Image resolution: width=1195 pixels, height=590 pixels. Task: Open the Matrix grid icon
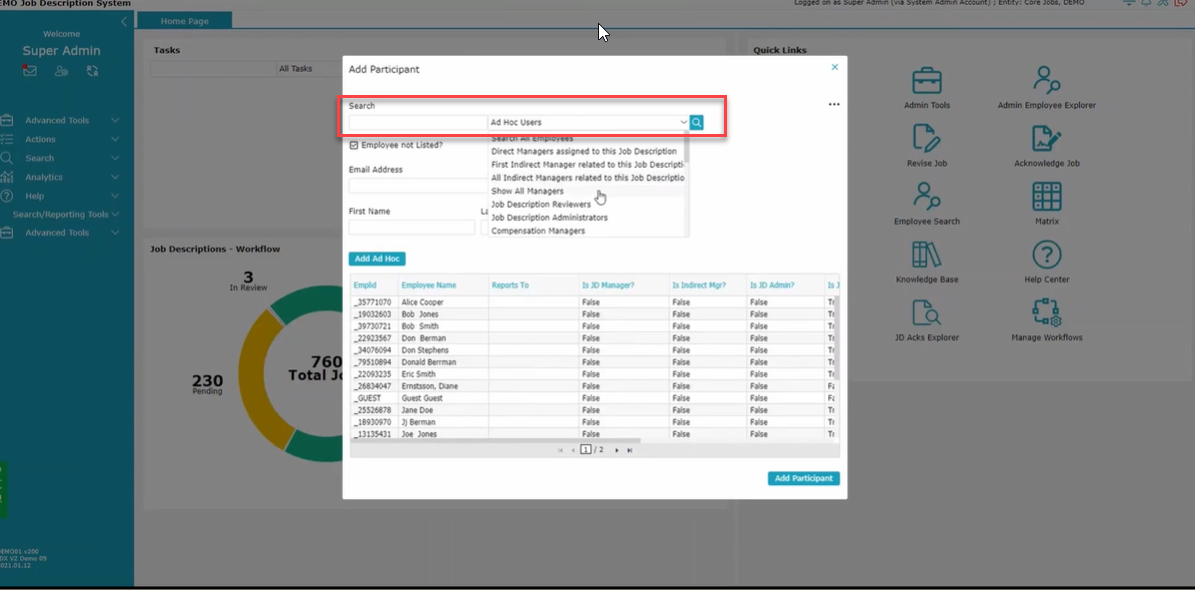coord(1046,198)
